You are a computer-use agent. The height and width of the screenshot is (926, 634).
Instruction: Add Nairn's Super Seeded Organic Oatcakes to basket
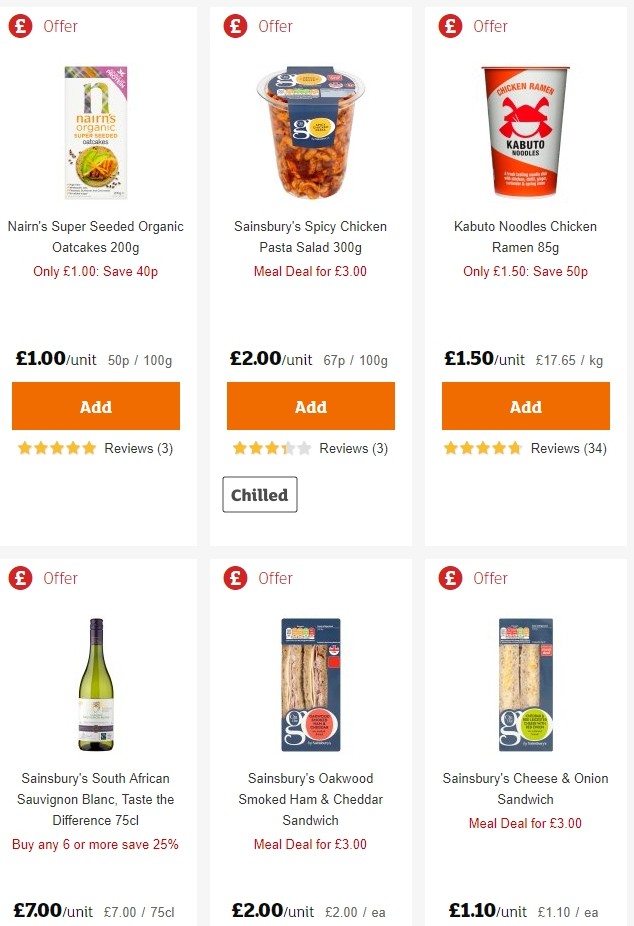coord(95,406)
